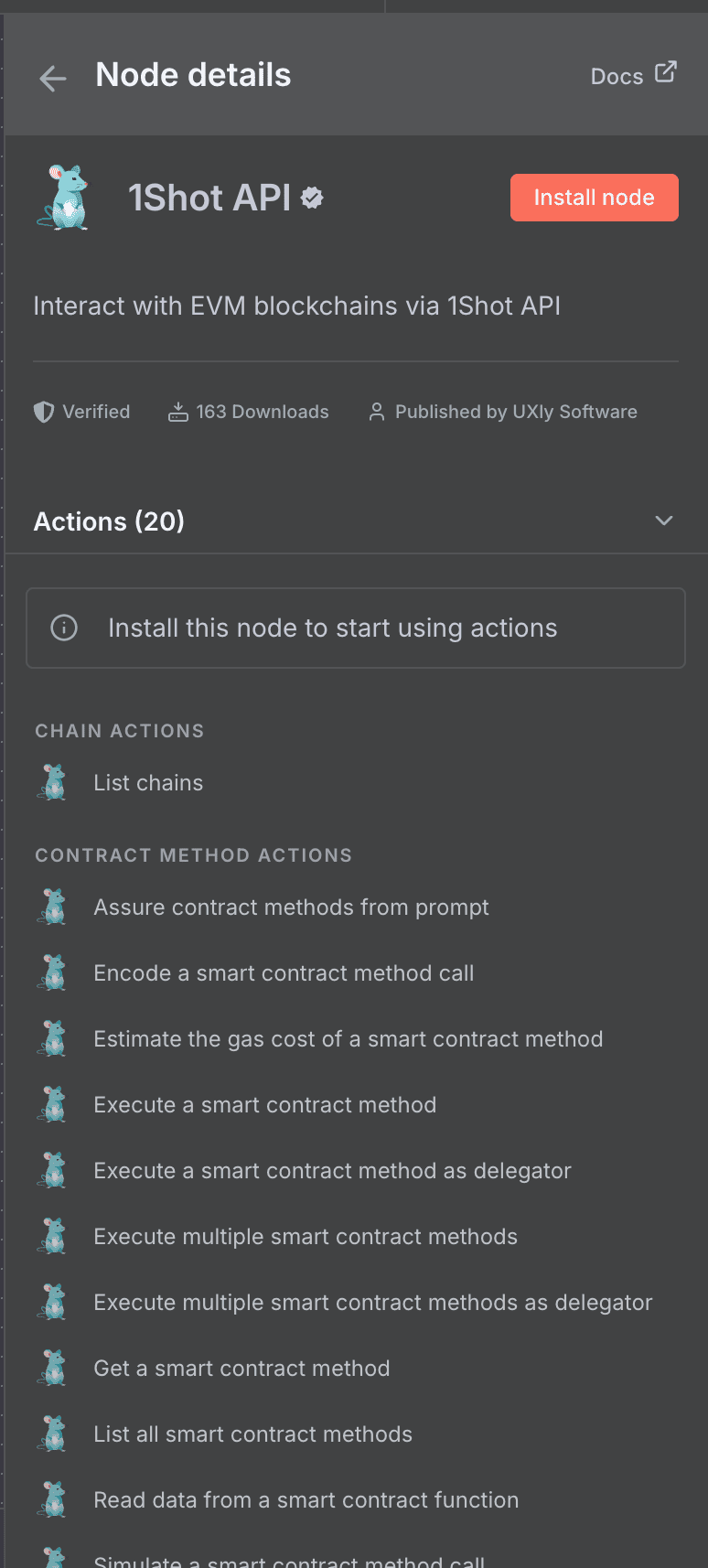
Task: Select Read data from a smart contract function
Action: 306,1499
